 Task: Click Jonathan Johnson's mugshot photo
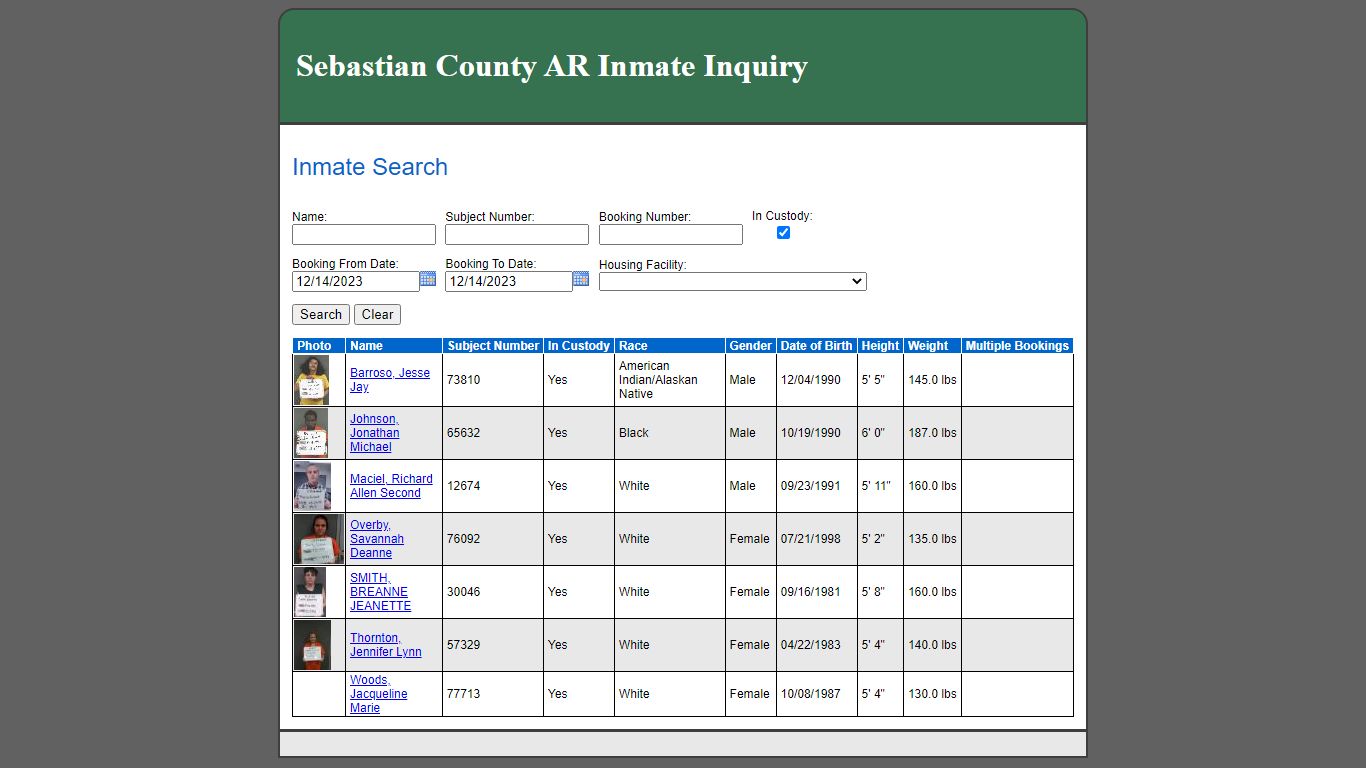311,433
